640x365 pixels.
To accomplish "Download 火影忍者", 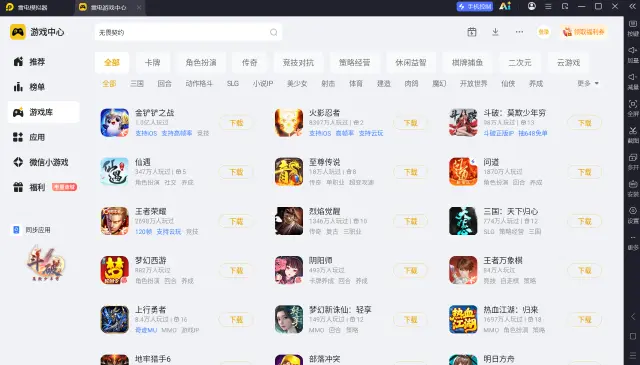I will point(411,123).
